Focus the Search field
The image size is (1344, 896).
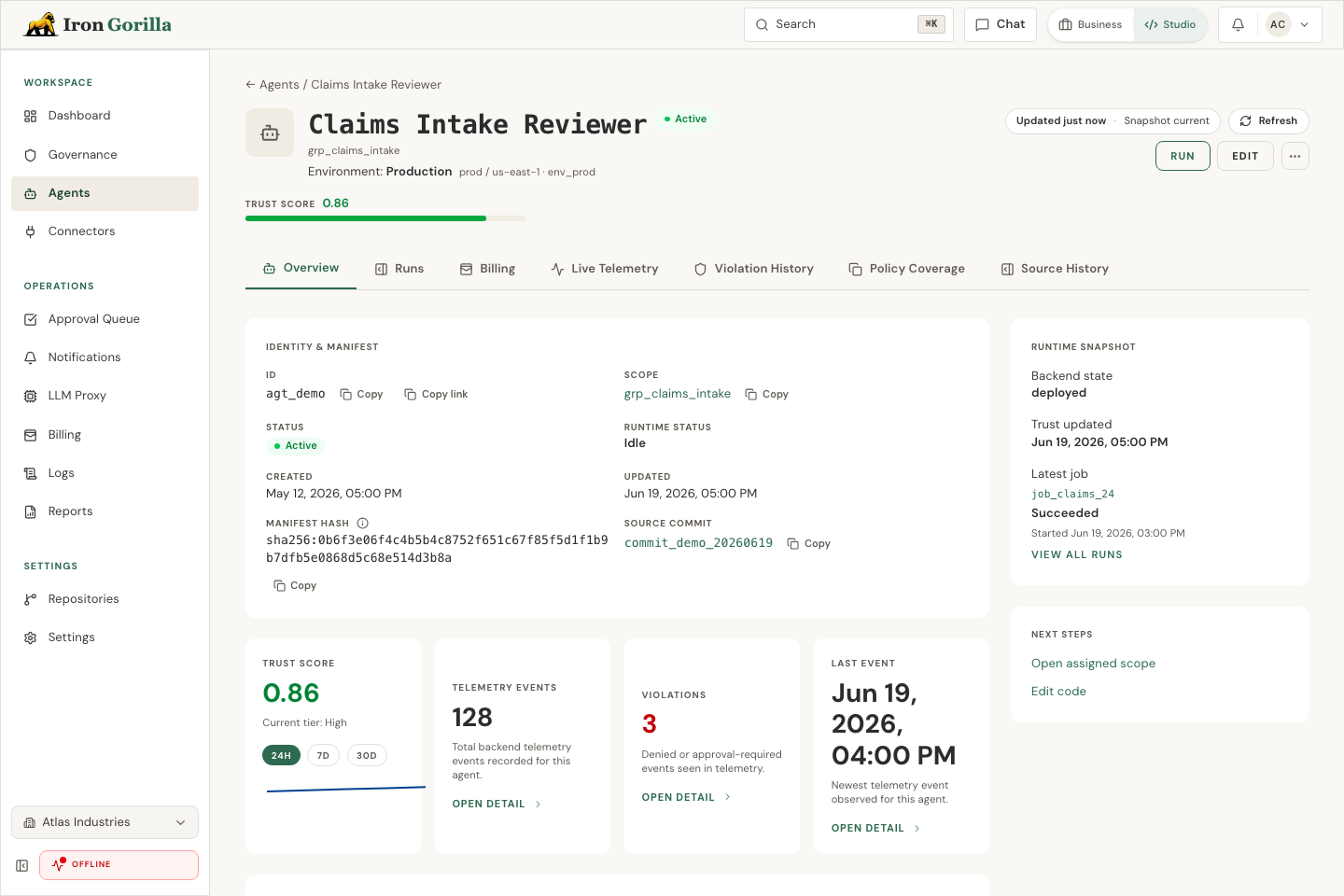tap(848, 25)
